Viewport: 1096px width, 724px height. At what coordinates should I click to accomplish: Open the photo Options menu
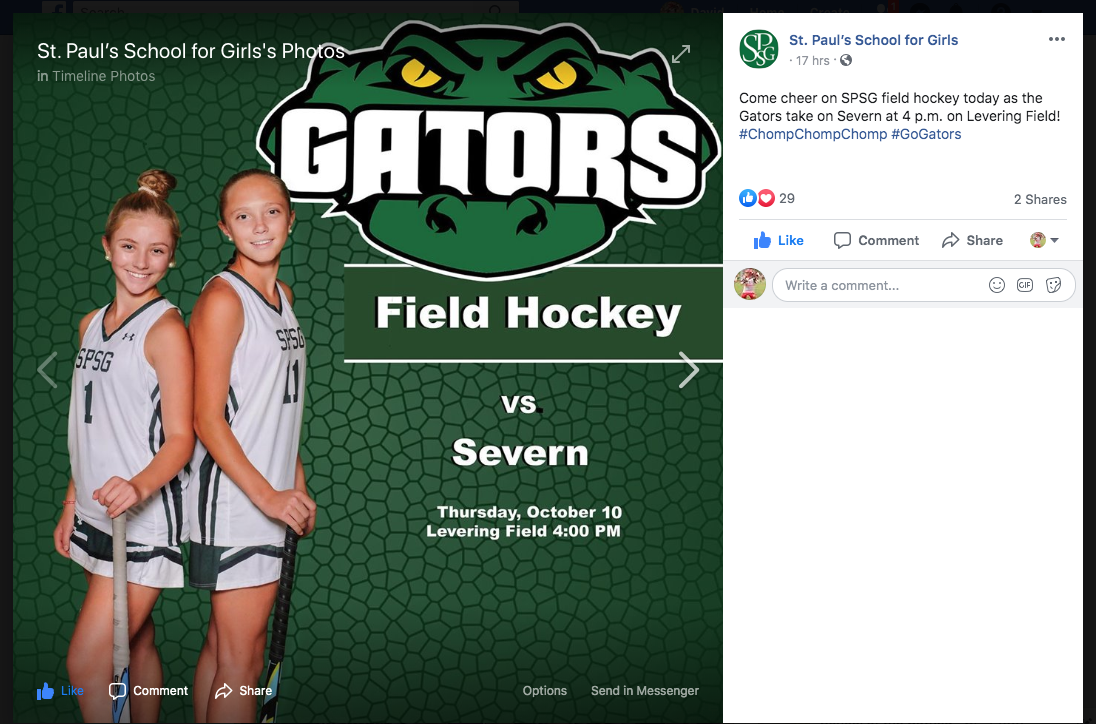545,690
